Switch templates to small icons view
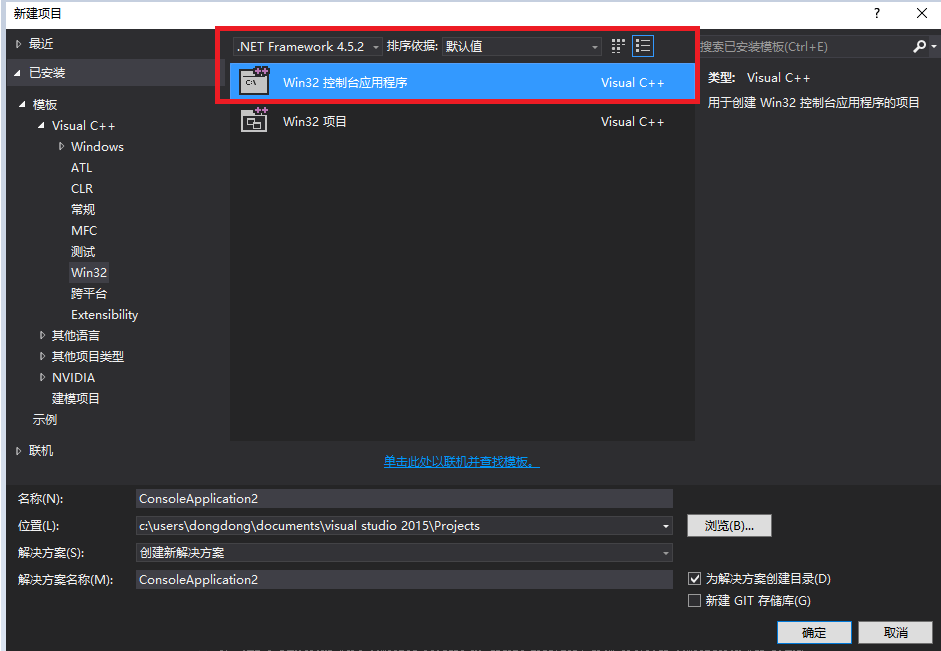 coord(618,46)
